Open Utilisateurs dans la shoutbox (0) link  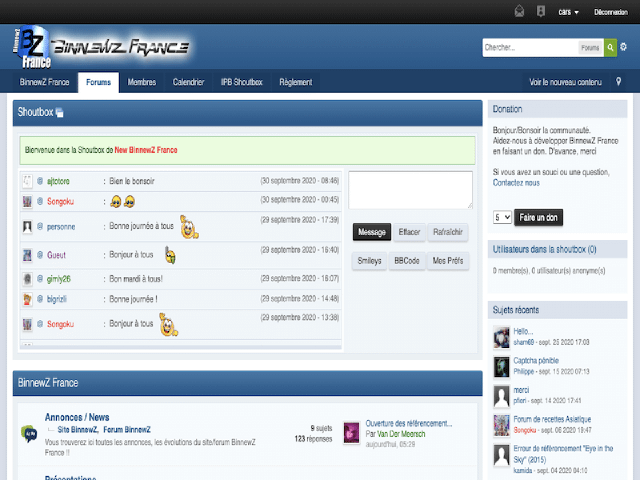[x=544, y=249]
